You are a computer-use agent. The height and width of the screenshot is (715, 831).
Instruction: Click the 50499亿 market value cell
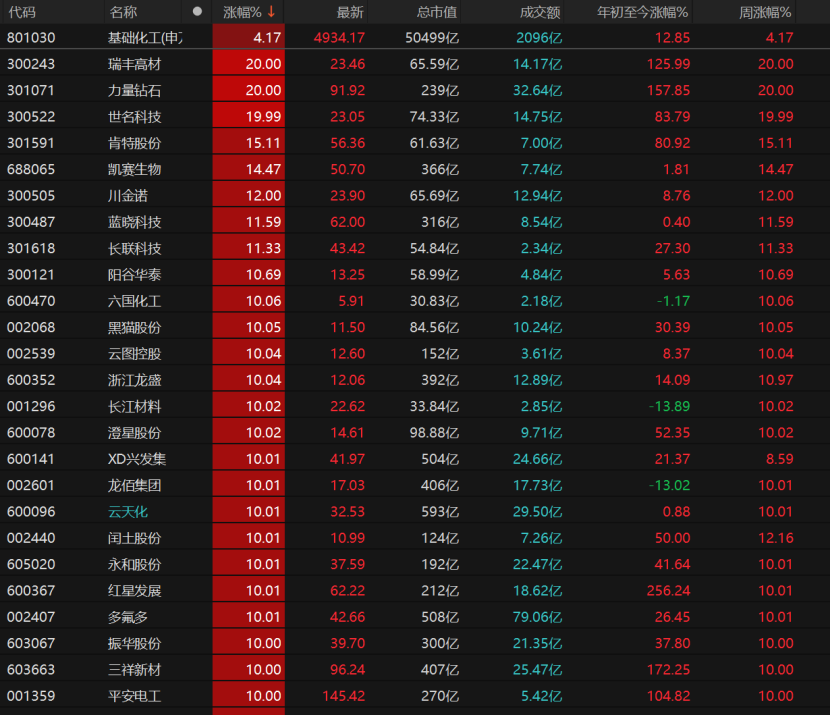(432, 38)
